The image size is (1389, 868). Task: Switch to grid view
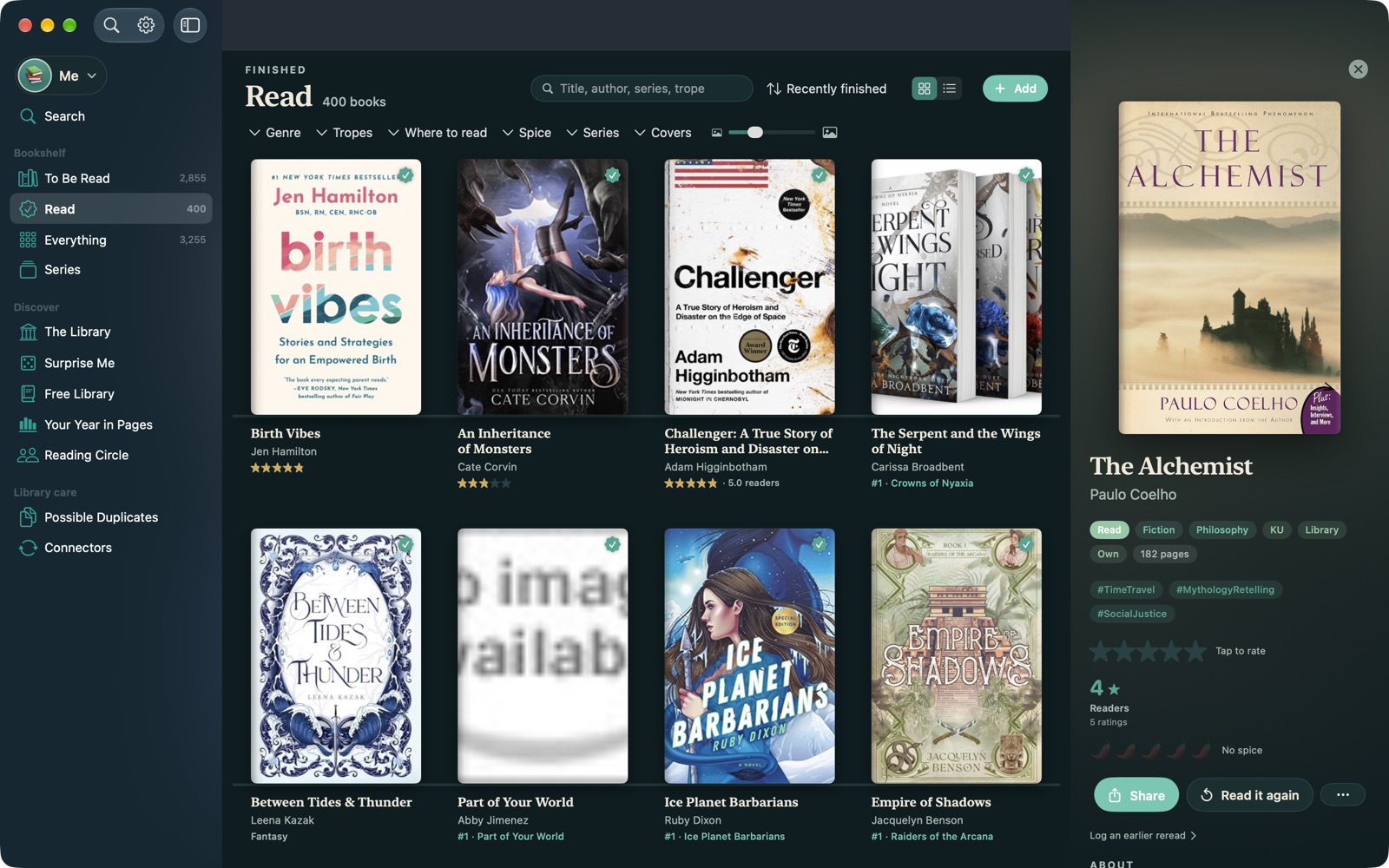click(925, 89)
